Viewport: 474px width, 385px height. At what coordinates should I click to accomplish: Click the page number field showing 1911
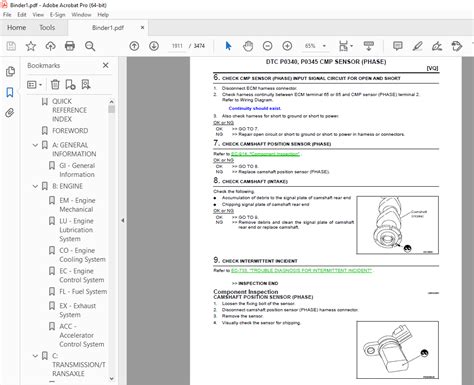pyautogui.click(x=177, y=46)
